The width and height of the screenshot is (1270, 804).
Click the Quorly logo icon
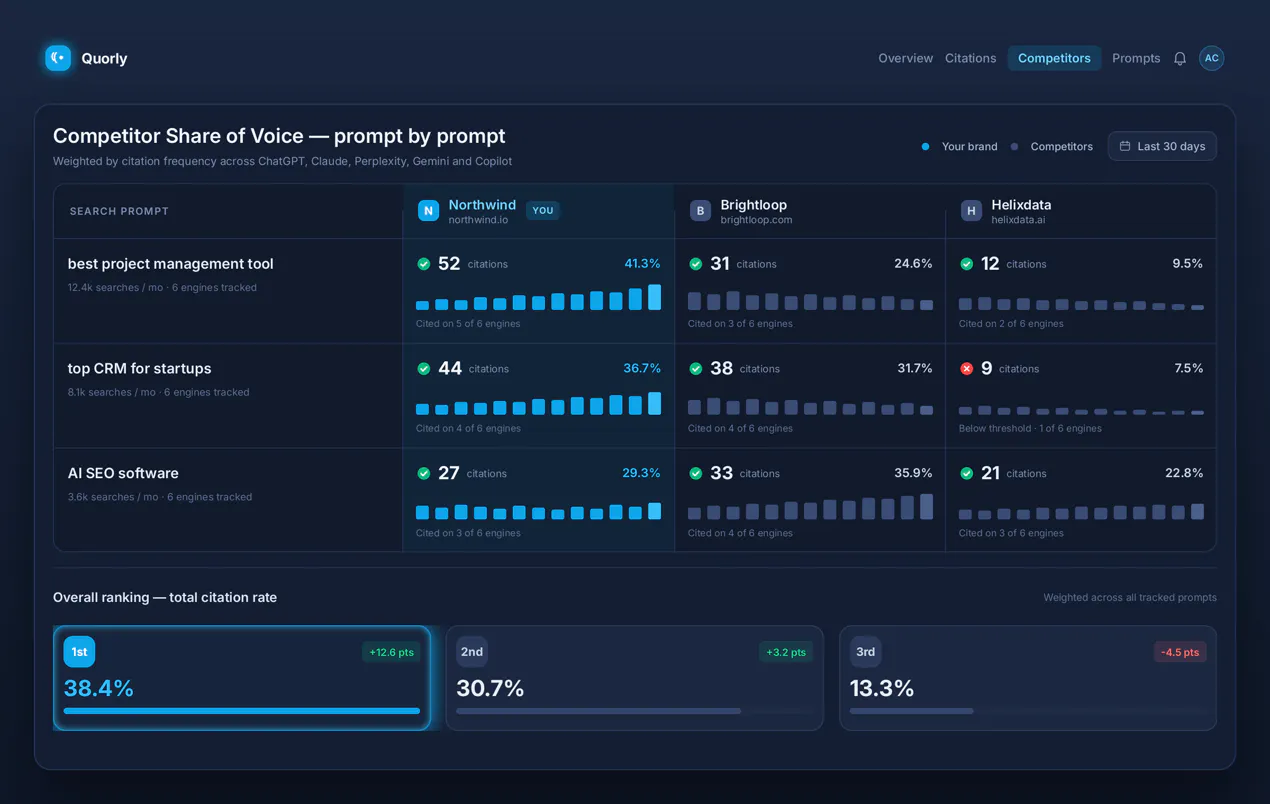coord(58,58)
